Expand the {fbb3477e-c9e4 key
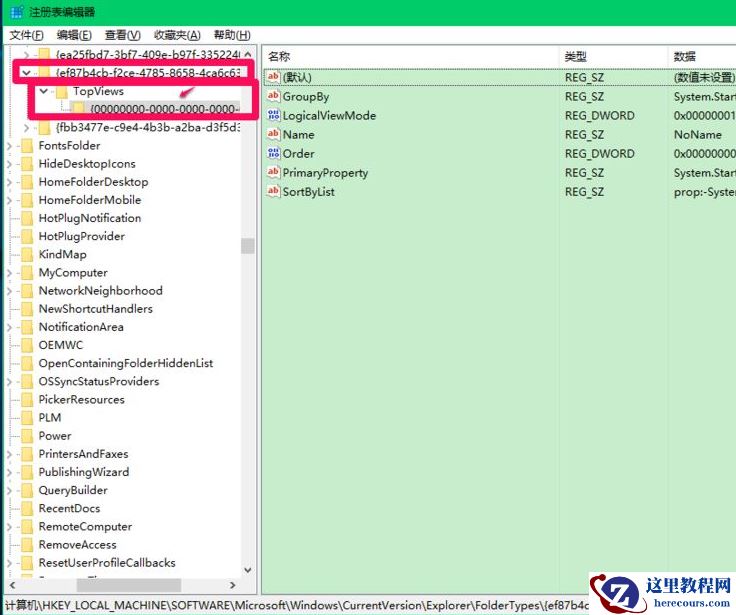 coord(26,128)
